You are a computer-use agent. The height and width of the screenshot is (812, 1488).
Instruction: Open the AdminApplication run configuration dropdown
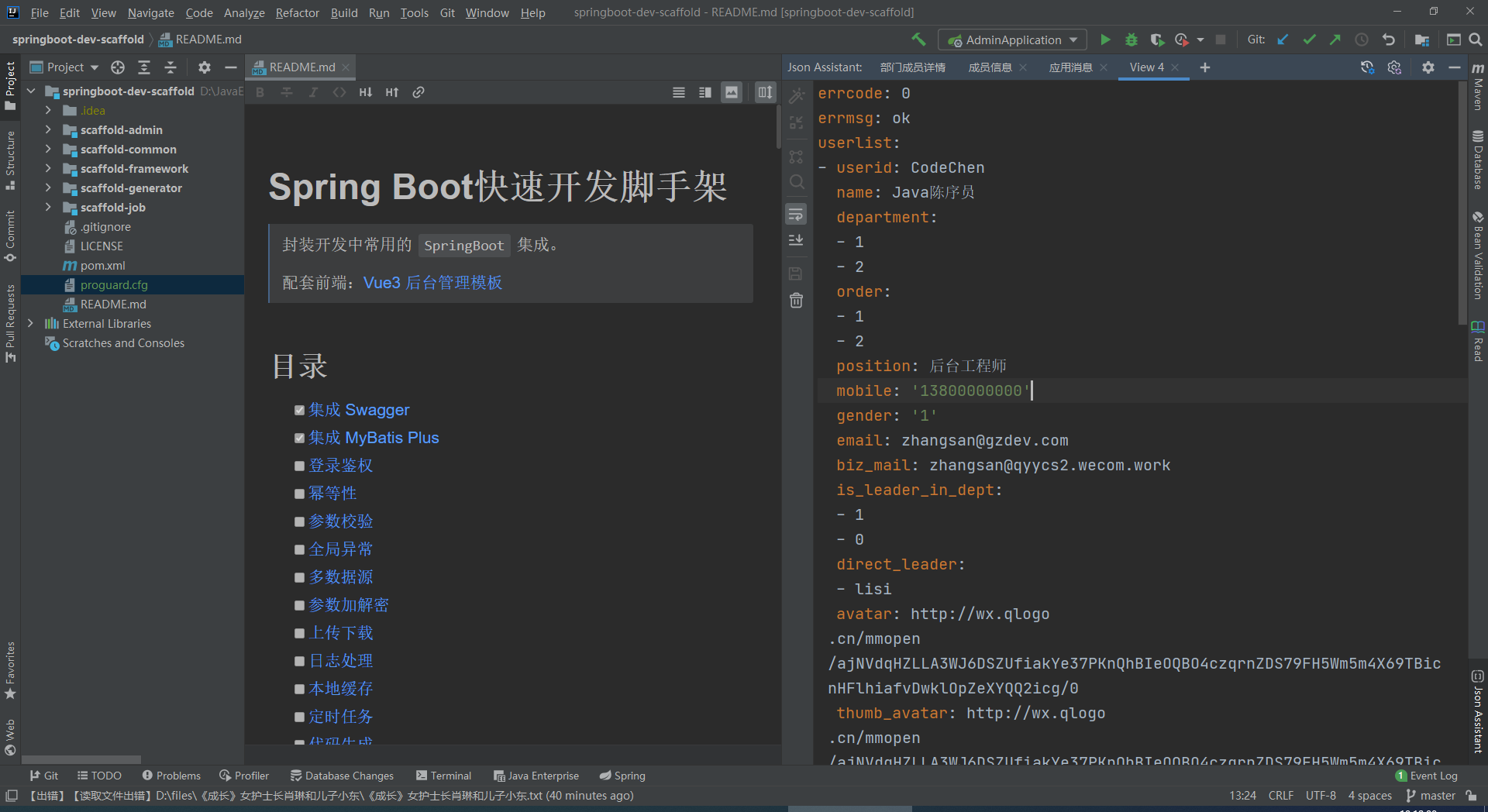point(1012,40)
